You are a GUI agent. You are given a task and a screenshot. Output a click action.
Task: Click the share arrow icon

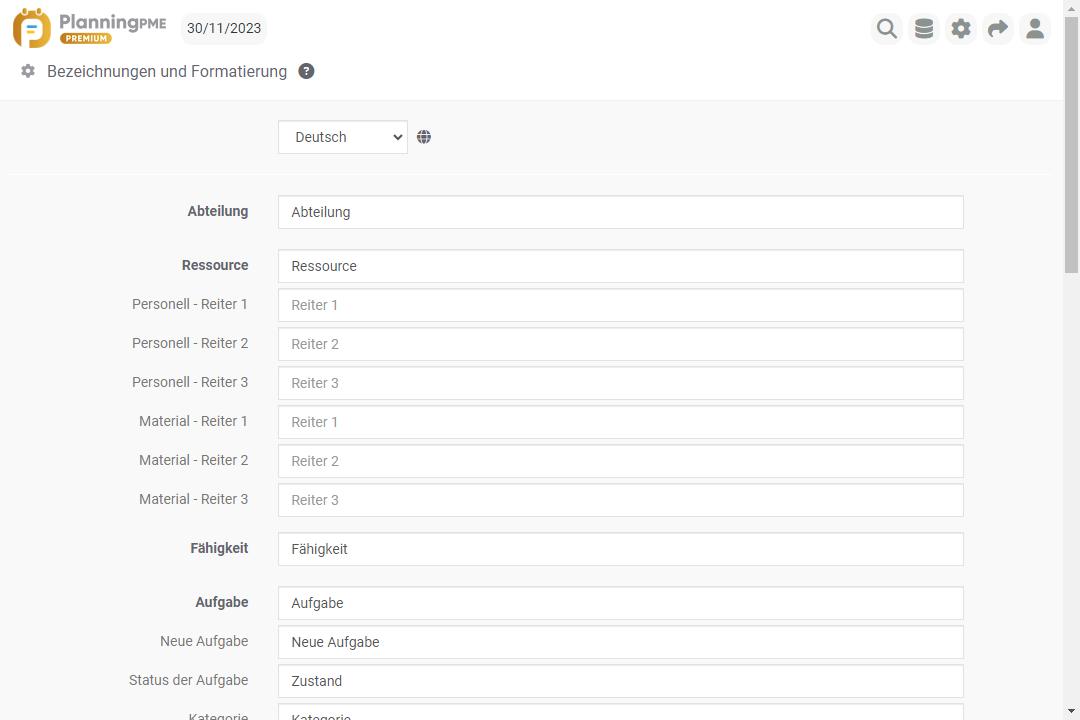(998, 29)
